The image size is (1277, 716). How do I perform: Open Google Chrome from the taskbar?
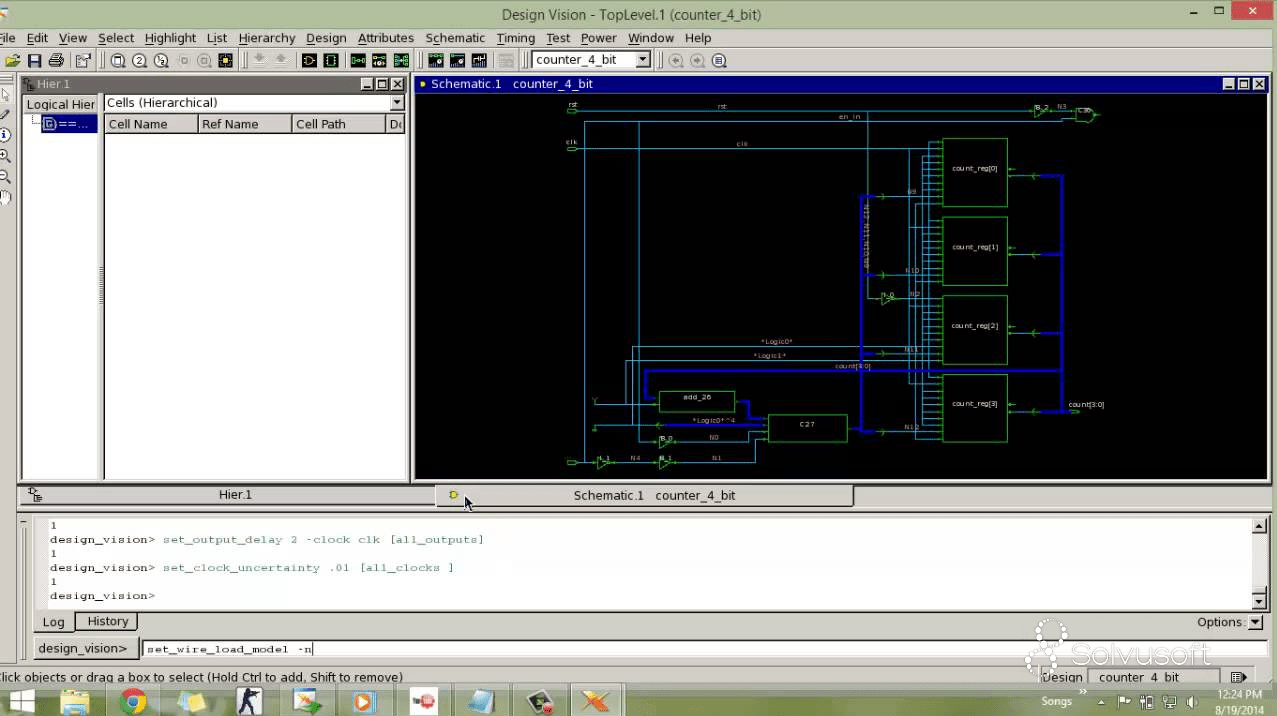(133, 701)
